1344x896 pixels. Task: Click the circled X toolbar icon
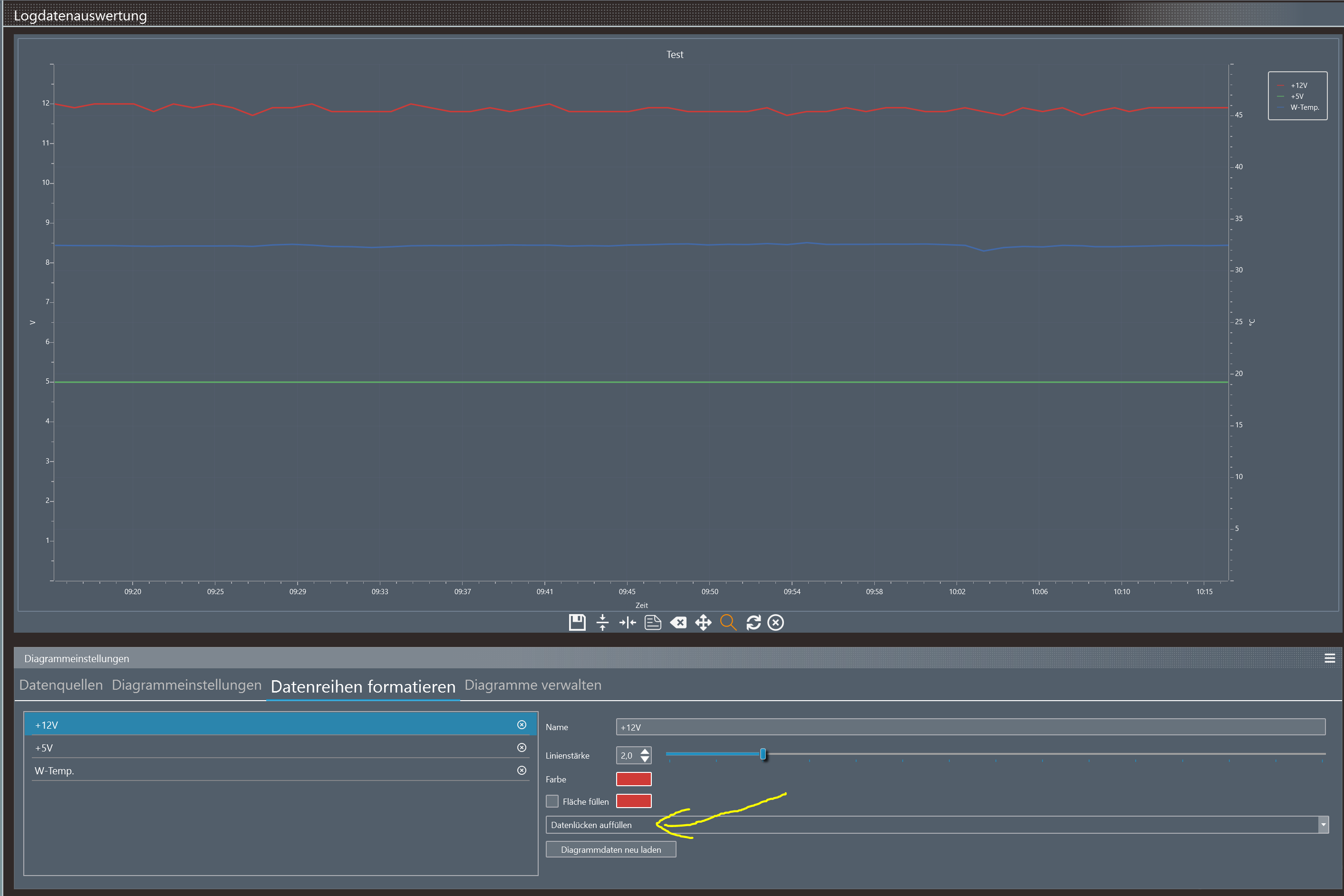click(775, 622)
